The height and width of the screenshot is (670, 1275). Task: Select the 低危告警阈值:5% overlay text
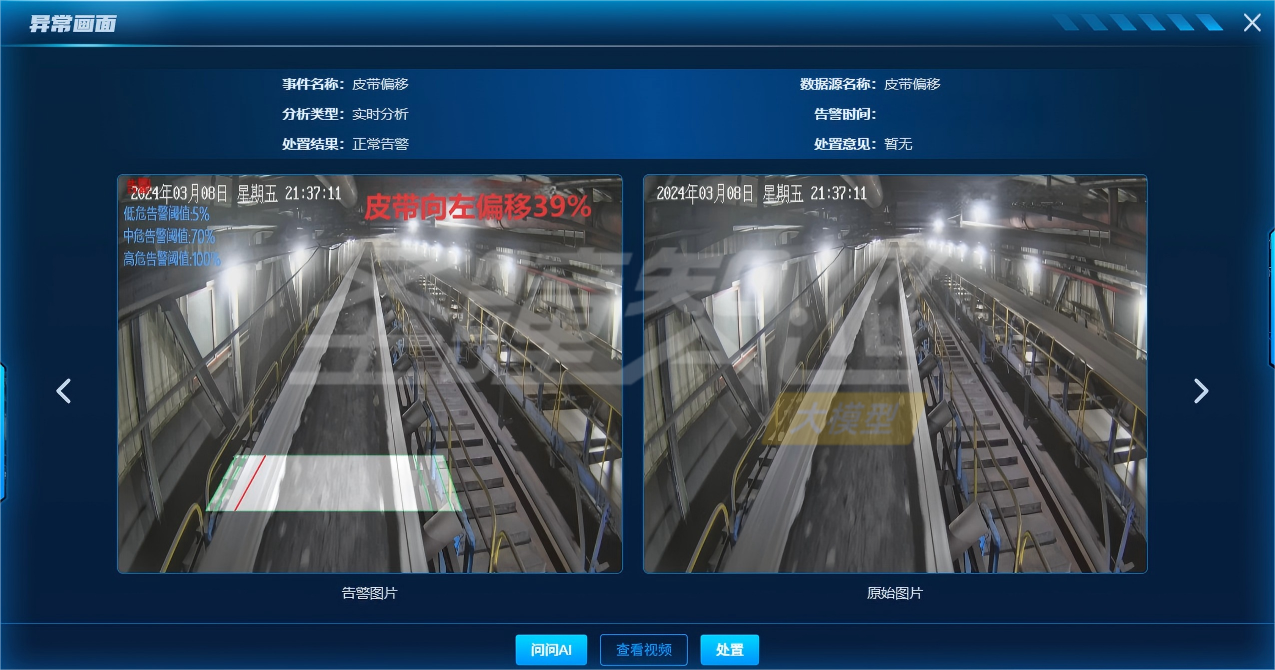point(166,214)
